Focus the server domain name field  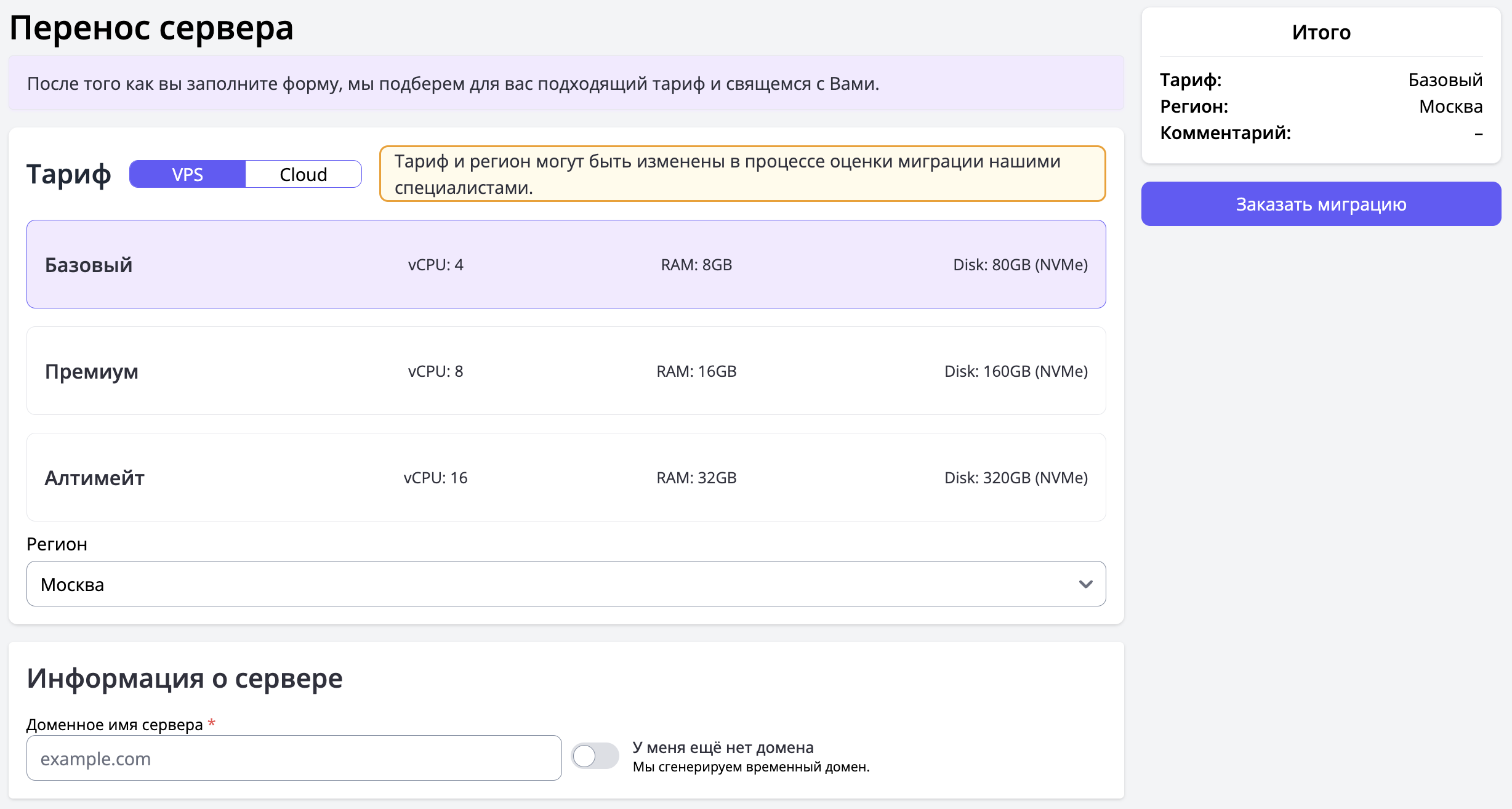click(294, 758)
